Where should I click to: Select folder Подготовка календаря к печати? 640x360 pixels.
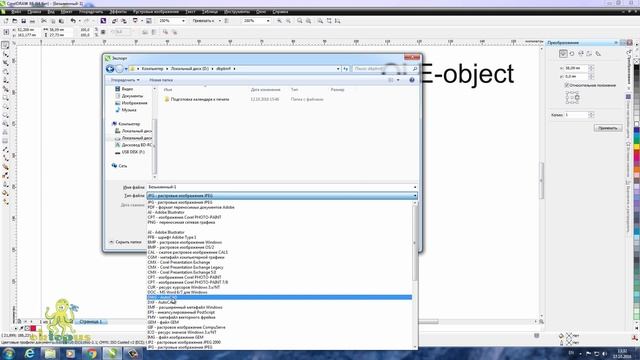click(x=200, y=99)
